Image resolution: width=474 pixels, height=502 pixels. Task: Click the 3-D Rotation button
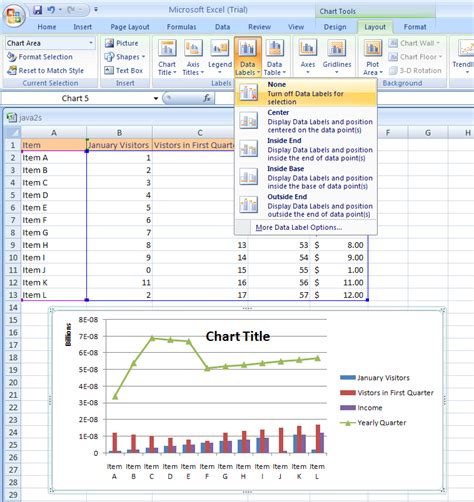pyautogui.click(x=415, y=71)
